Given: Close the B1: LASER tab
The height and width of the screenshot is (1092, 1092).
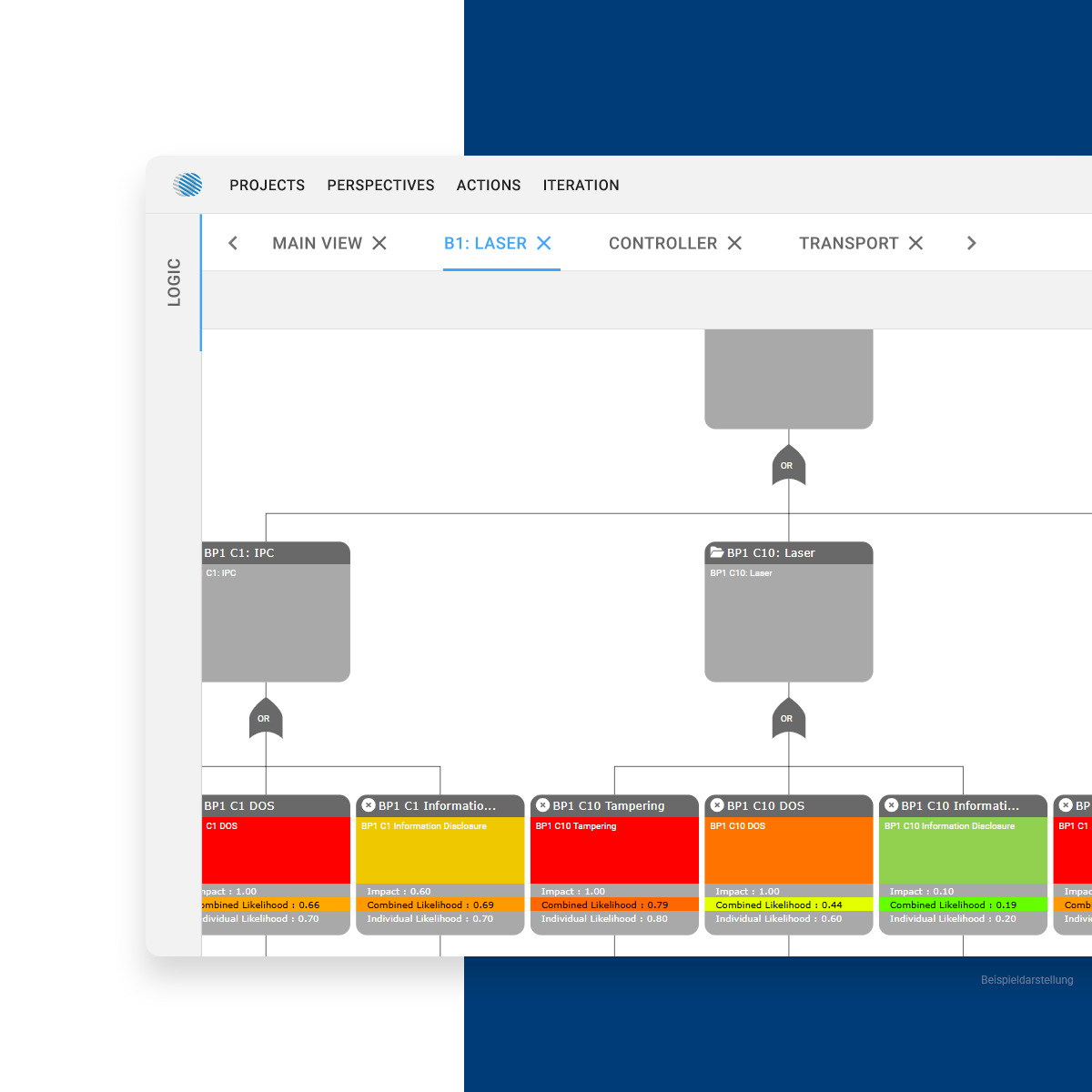Looking at the screenshot, I should 544,243.
